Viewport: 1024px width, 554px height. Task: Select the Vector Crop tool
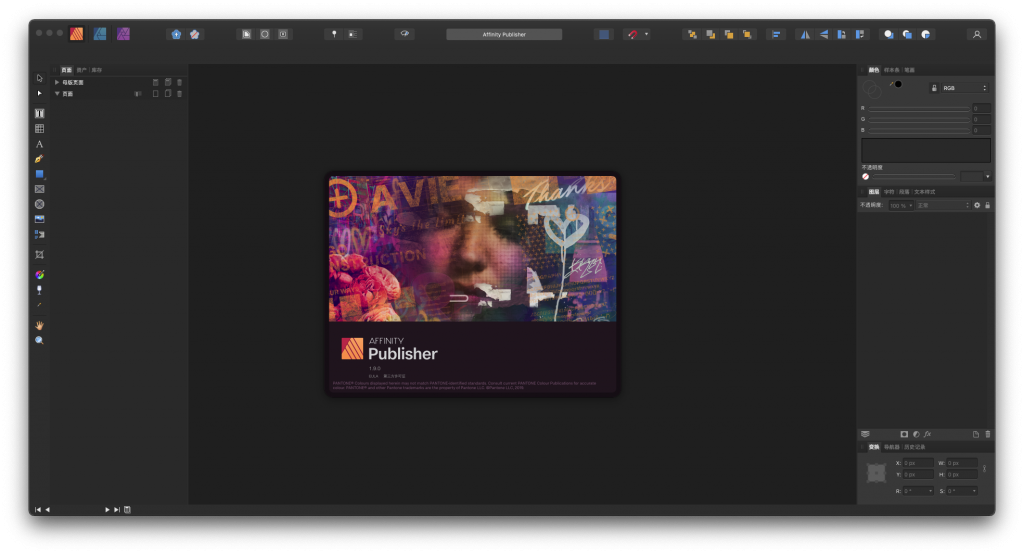(39, 255)
